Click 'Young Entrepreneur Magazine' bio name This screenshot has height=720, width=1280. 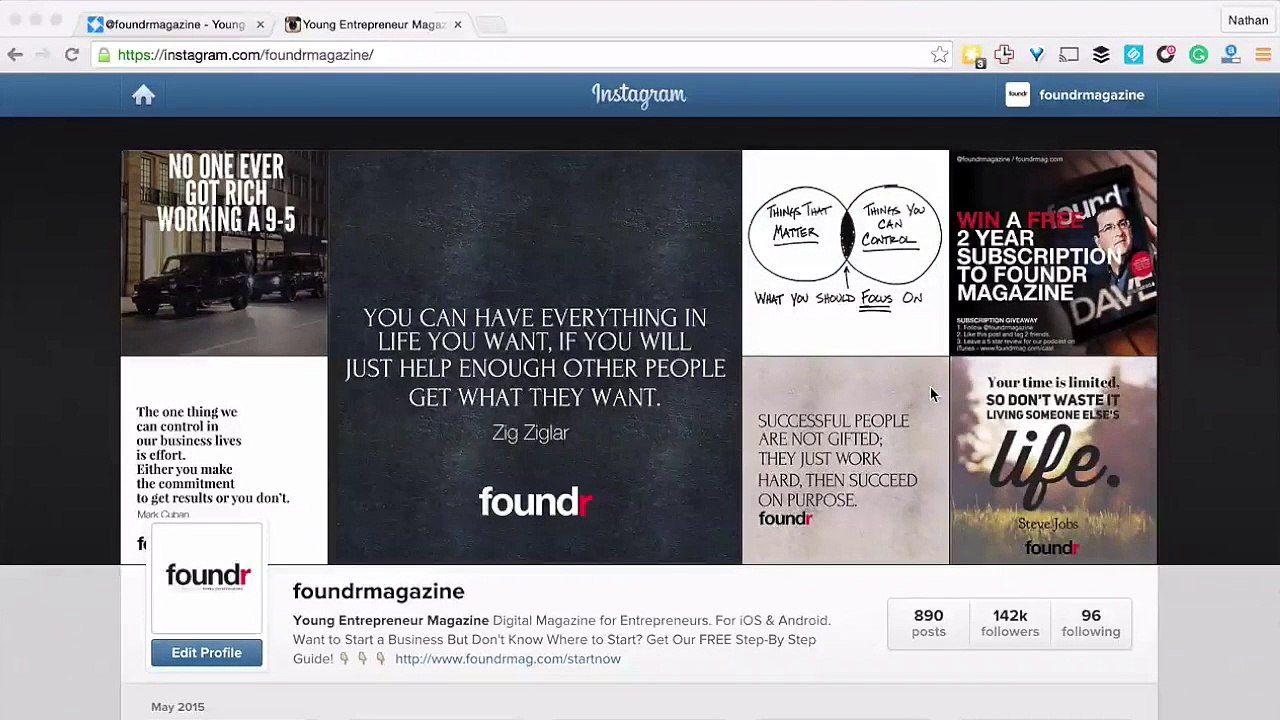391,621
